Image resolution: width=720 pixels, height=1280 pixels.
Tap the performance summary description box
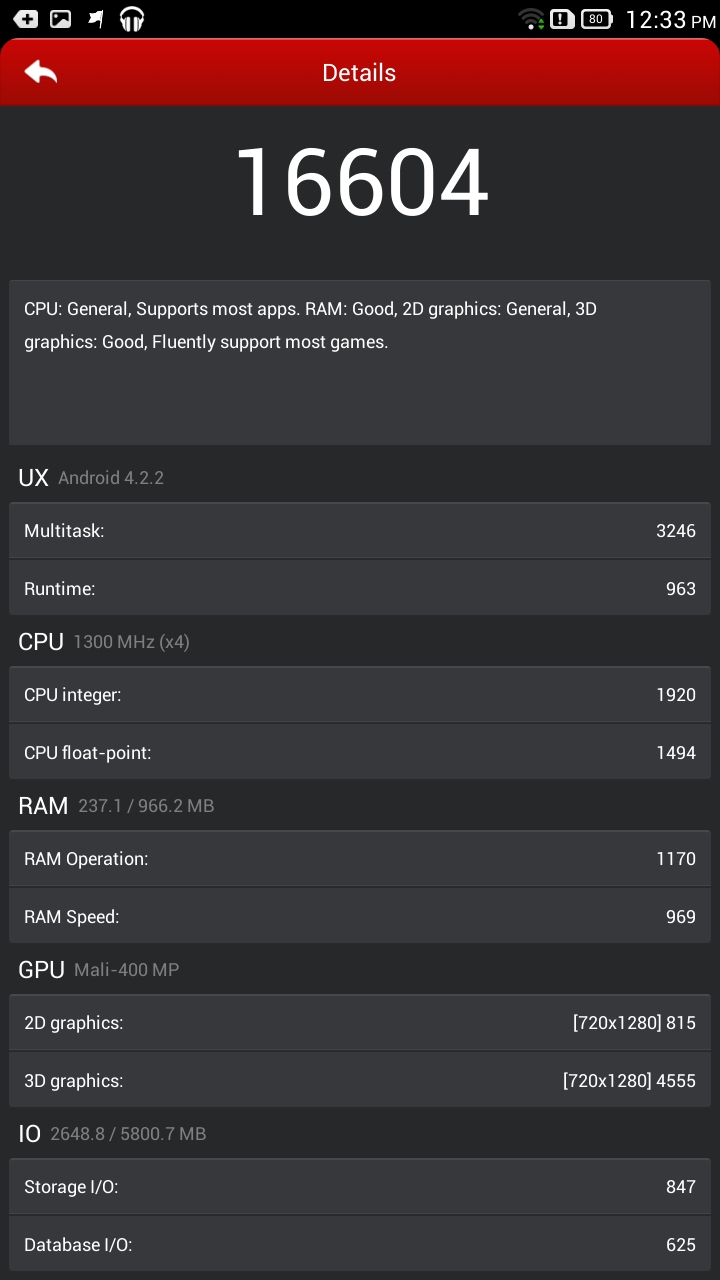(x=360, y=362)
